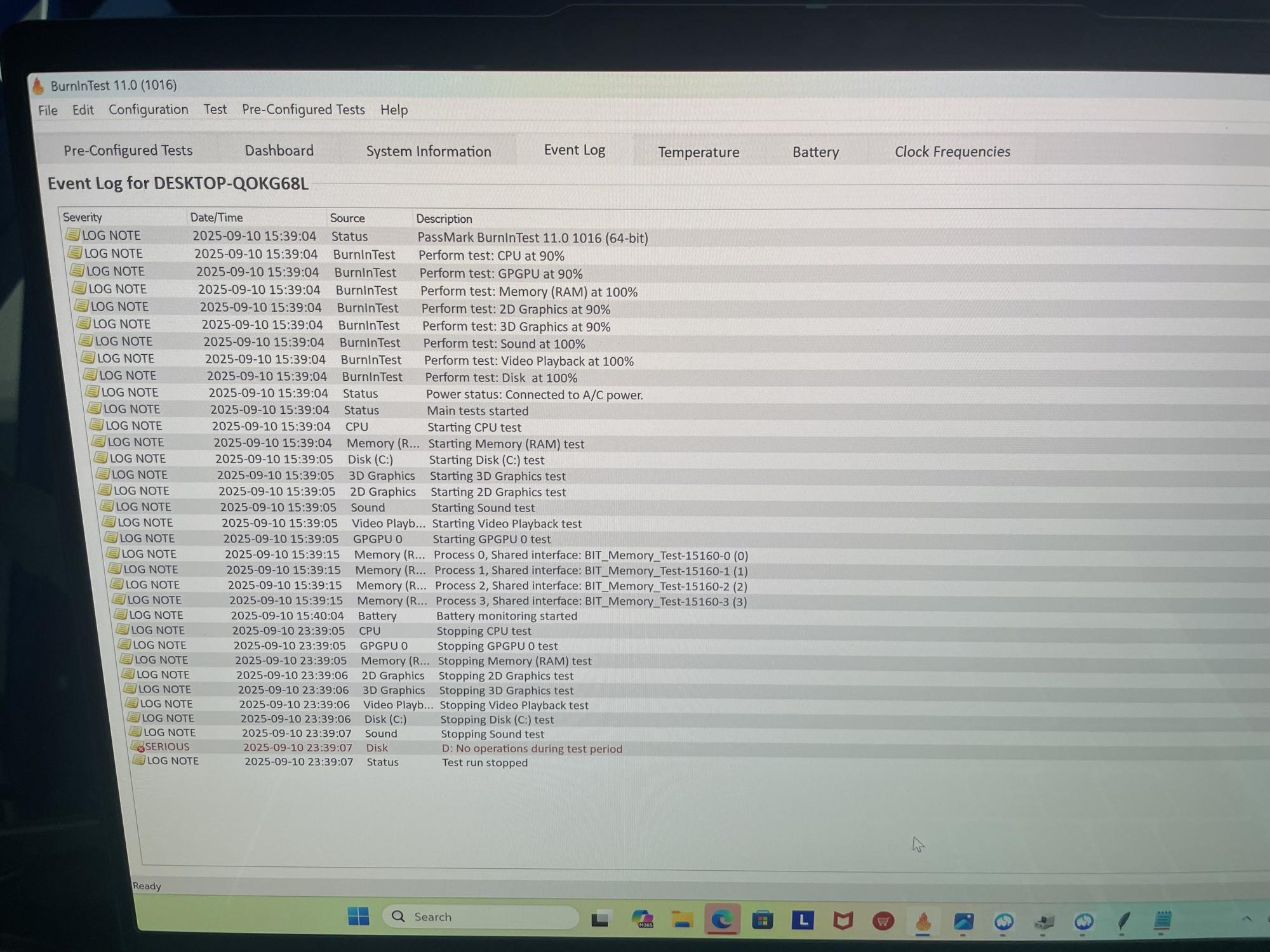
Task: Select 'Perform test: Video Playback at 100%' entry
Action: click(529, 361)
